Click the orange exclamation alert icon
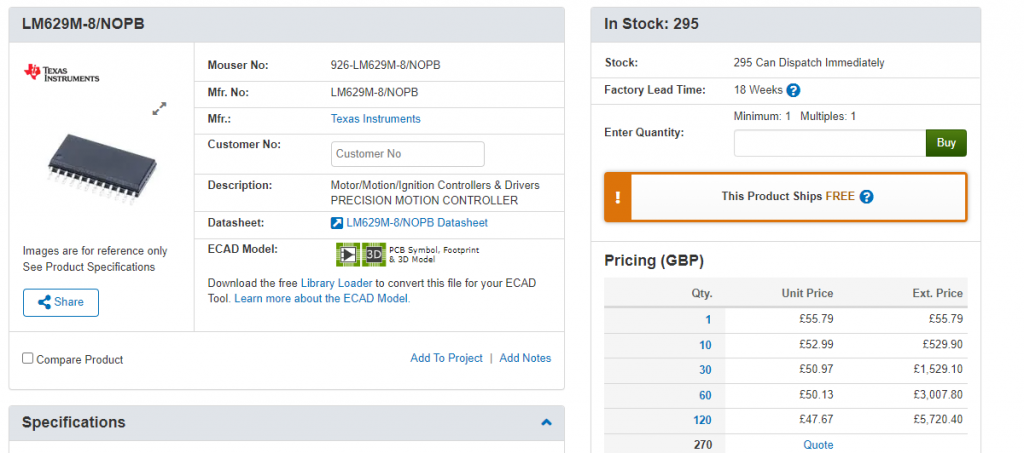 [x=618, y=197]
